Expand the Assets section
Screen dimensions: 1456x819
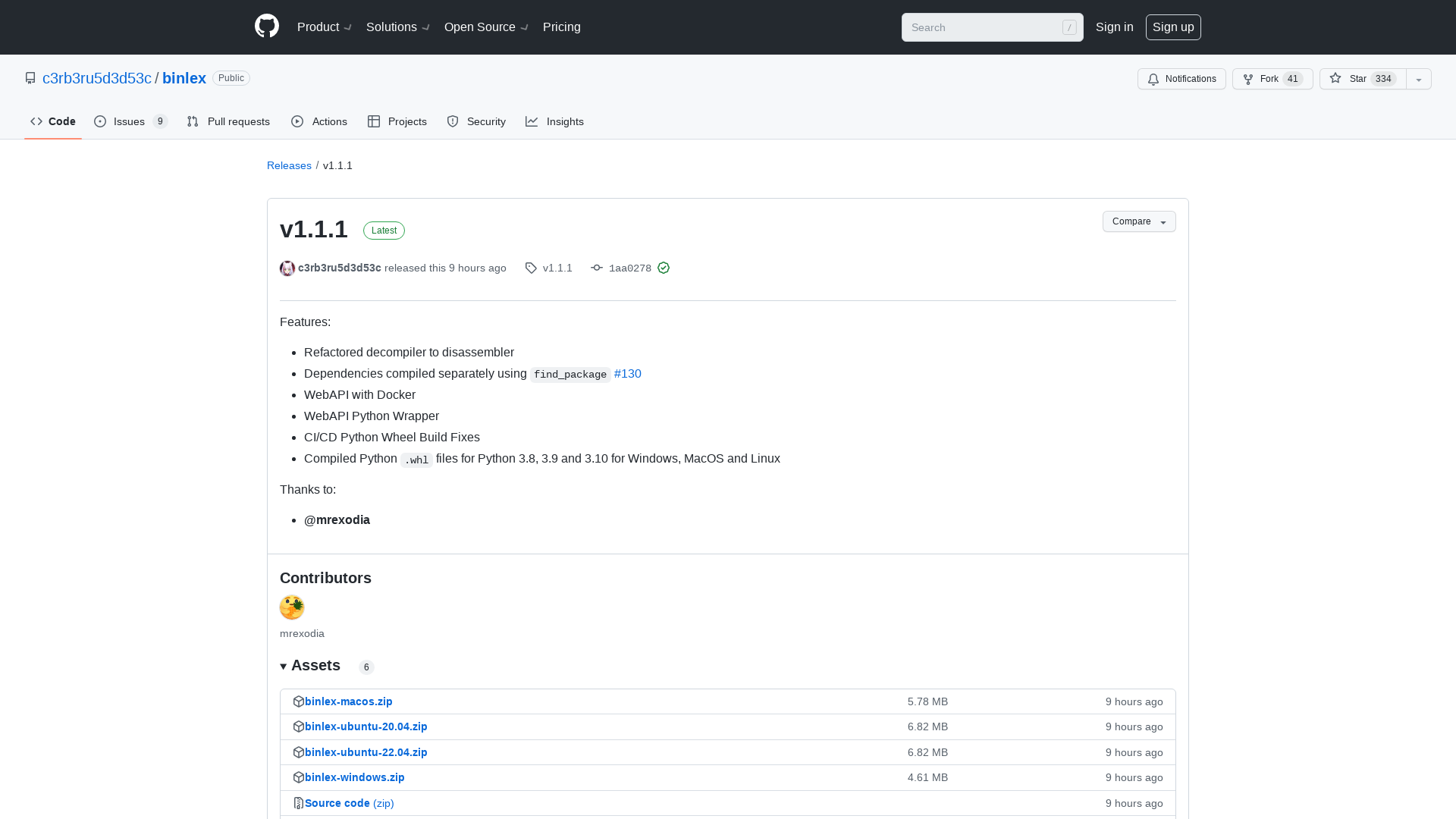[283, 666]
